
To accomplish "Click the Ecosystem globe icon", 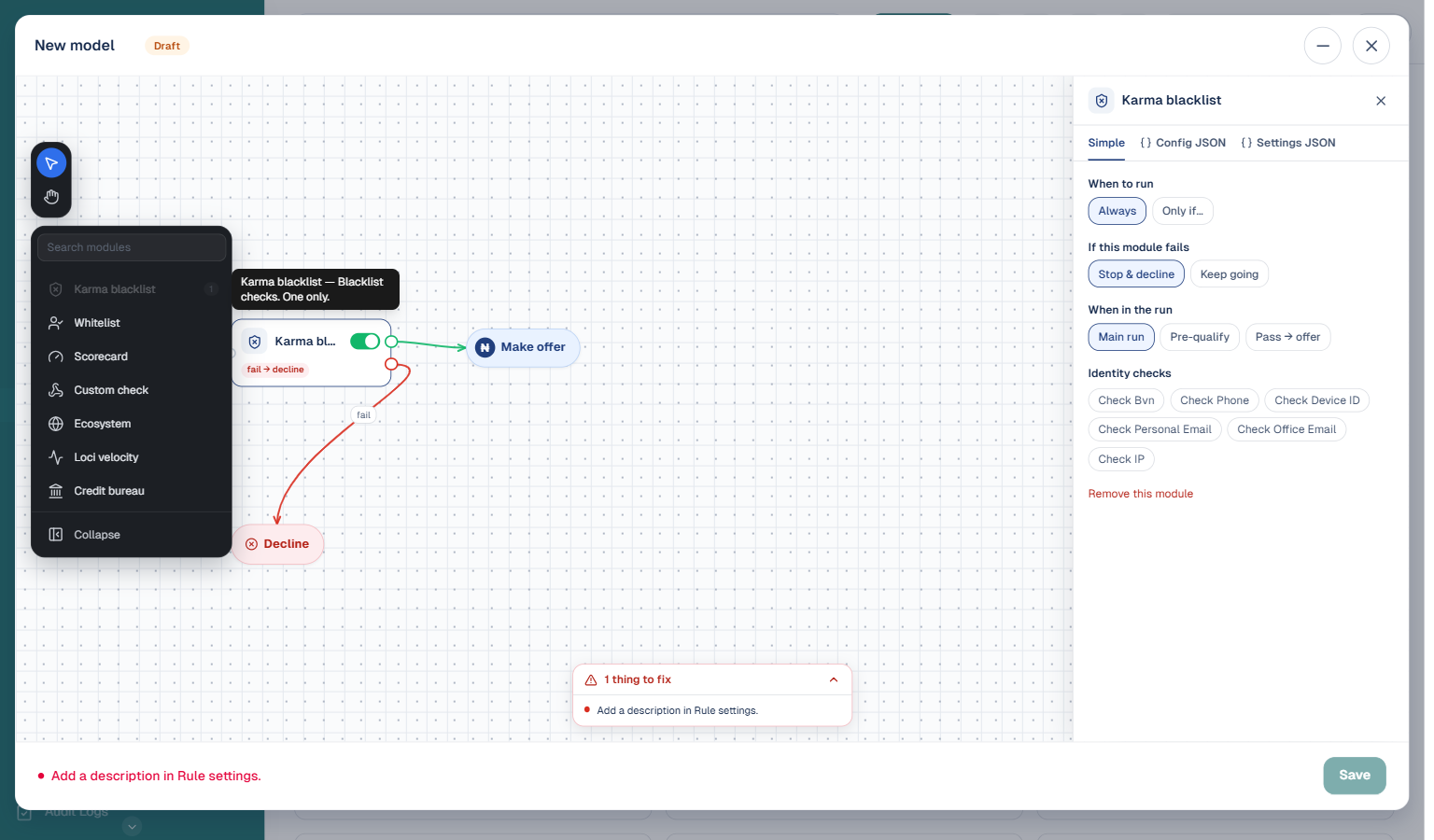I will (x=56, y=424).
